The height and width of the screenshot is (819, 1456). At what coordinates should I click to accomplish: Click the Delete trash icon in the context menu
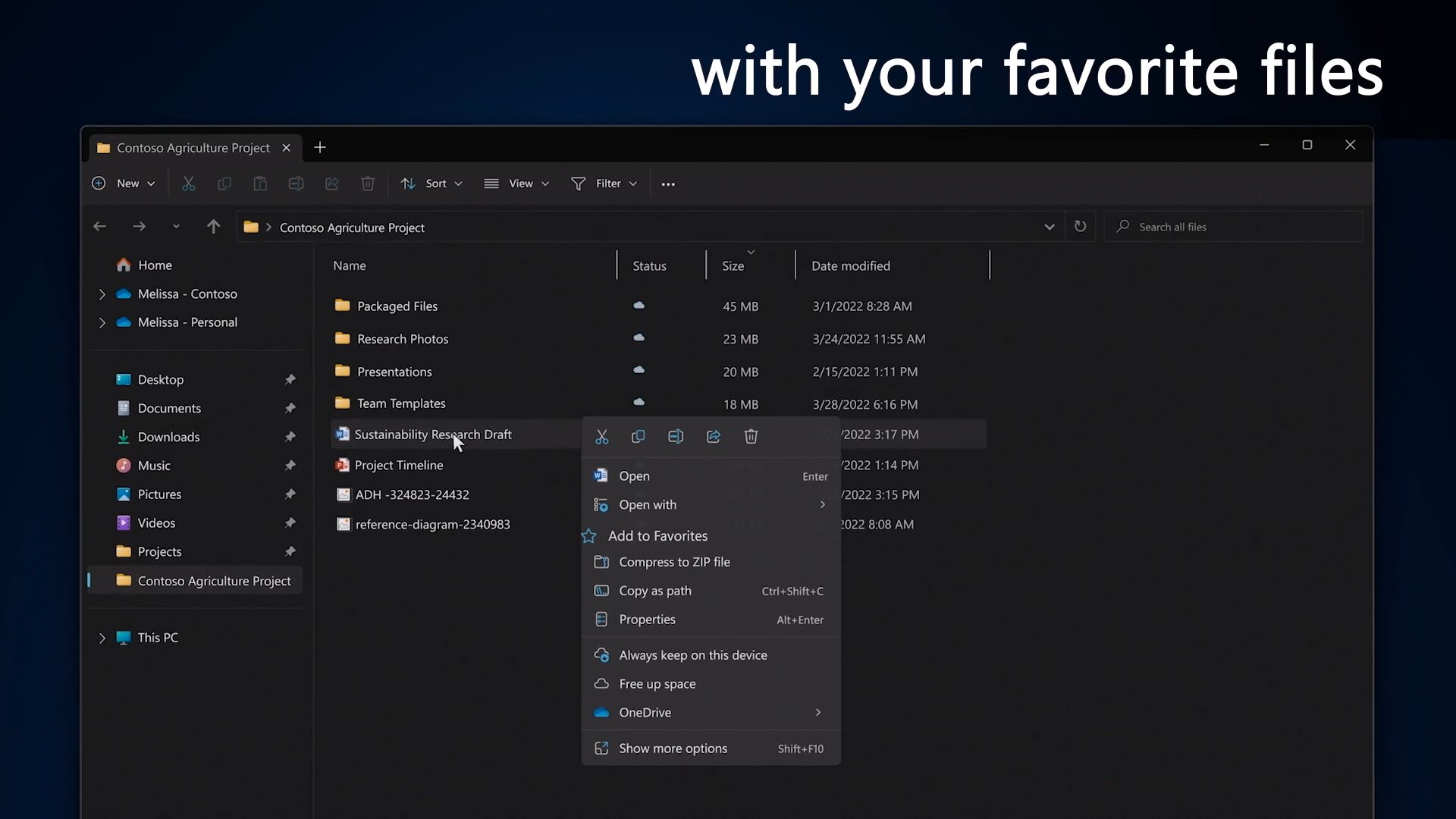[x=751, y=437]
